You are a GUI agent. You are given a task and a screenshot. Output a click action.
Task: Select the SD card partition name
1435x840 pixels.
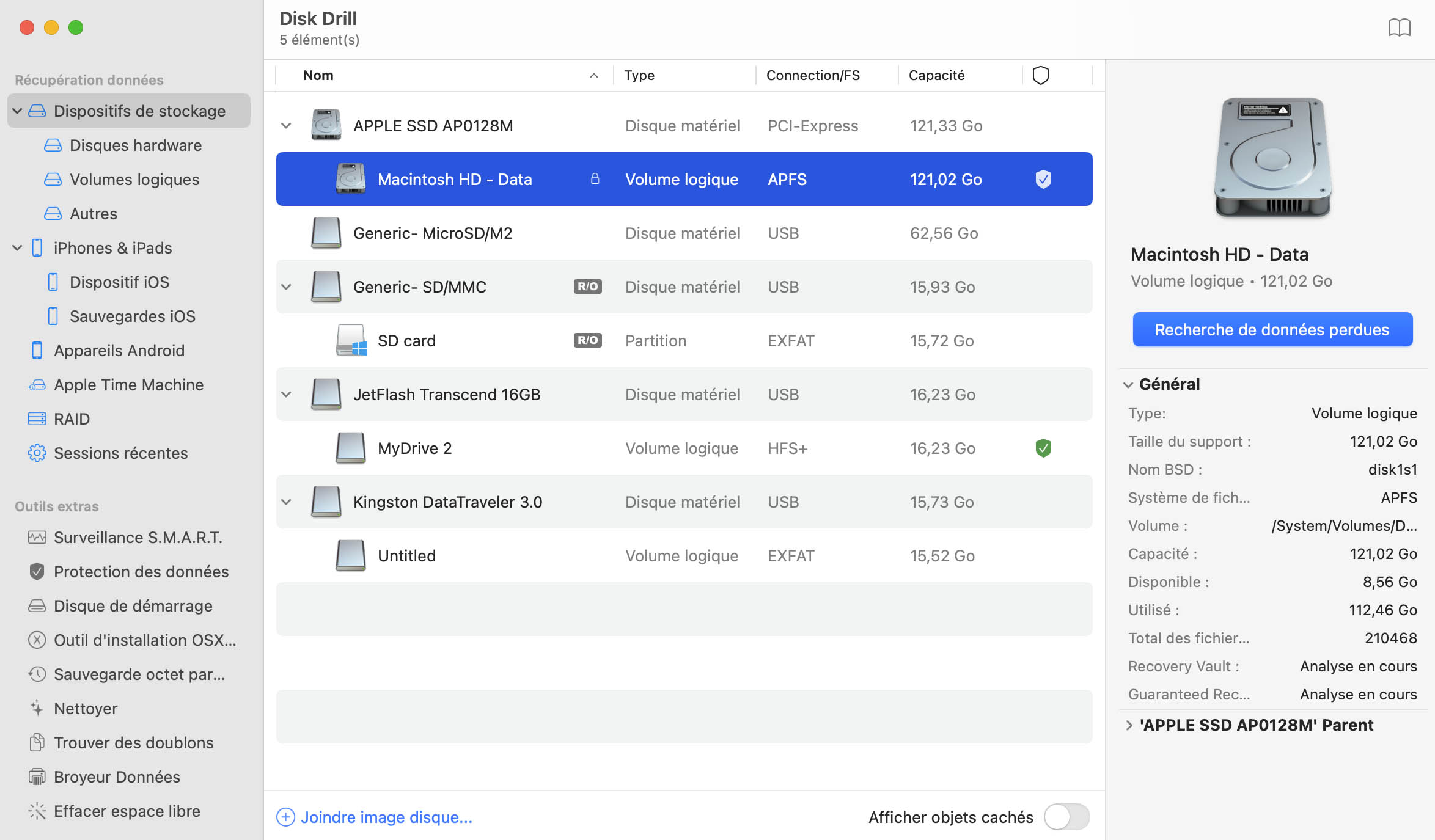(x=406, y=340)
